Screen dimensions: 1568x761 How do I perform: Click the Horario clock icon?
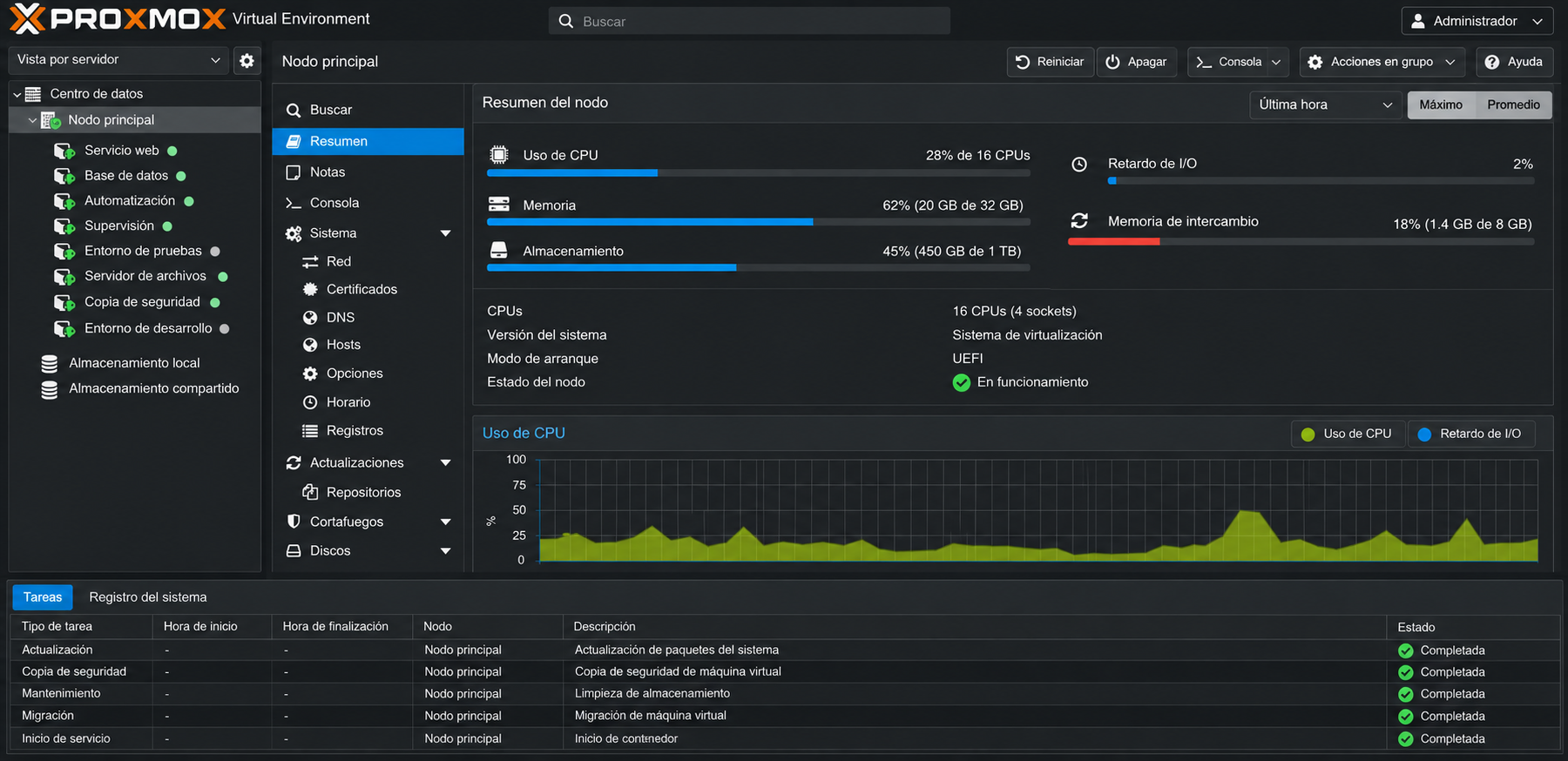click(x=310, y=402)
